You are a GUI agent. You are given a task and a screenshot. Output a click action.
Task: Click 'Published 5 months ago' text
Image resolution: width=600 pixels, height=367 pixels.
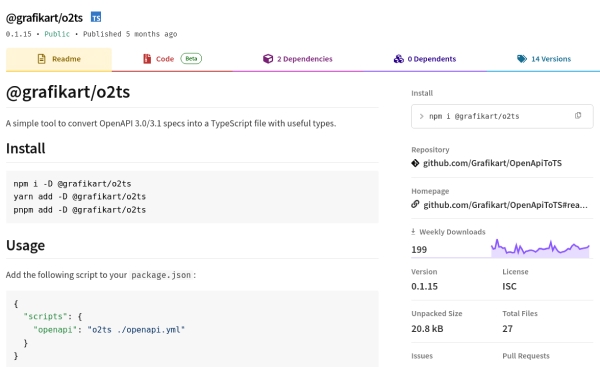pyautogui.click(x=130, y=34)
